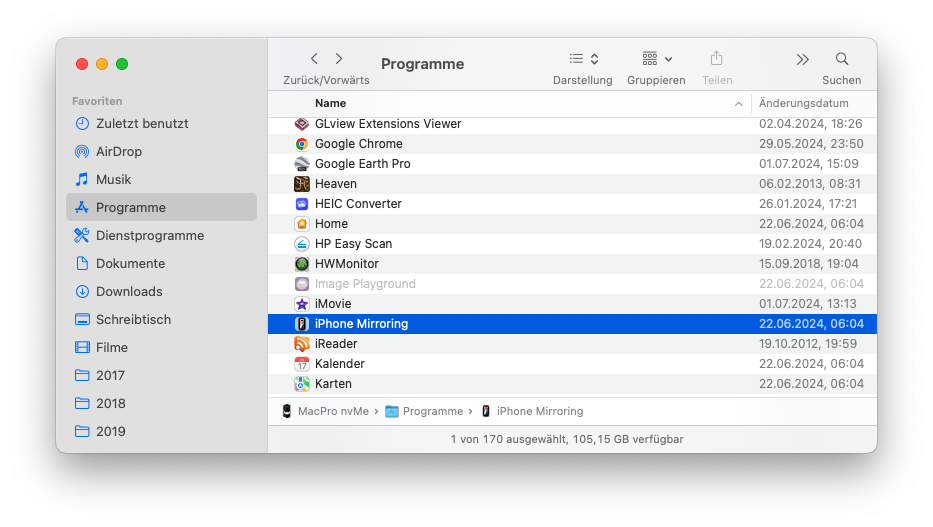Viewport: 933px width, 527px height.
Task: Select Programme in the sidebar
Action: coord(161,208)
